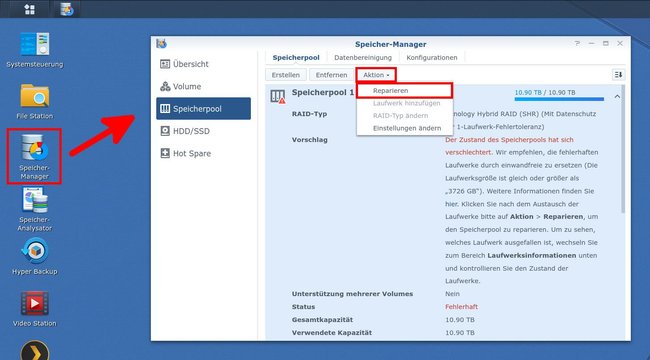Open Video Station desktop icon
This screenshot has height=360, width=650.
point(35,309)
